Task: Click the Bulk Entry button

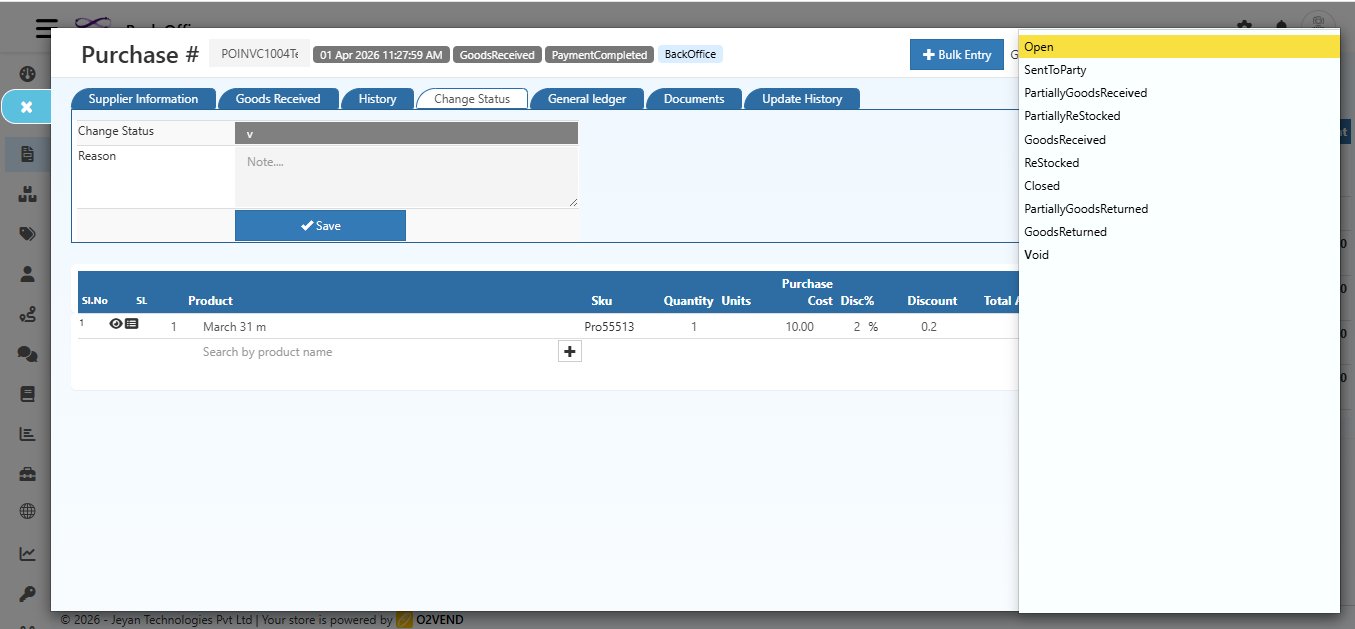Action: [956, 54]
